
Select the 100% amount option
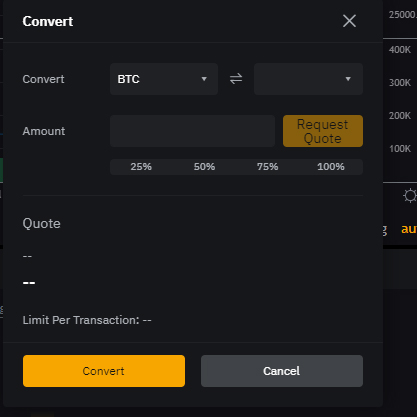pyautogui.click(x=331, y=167)
